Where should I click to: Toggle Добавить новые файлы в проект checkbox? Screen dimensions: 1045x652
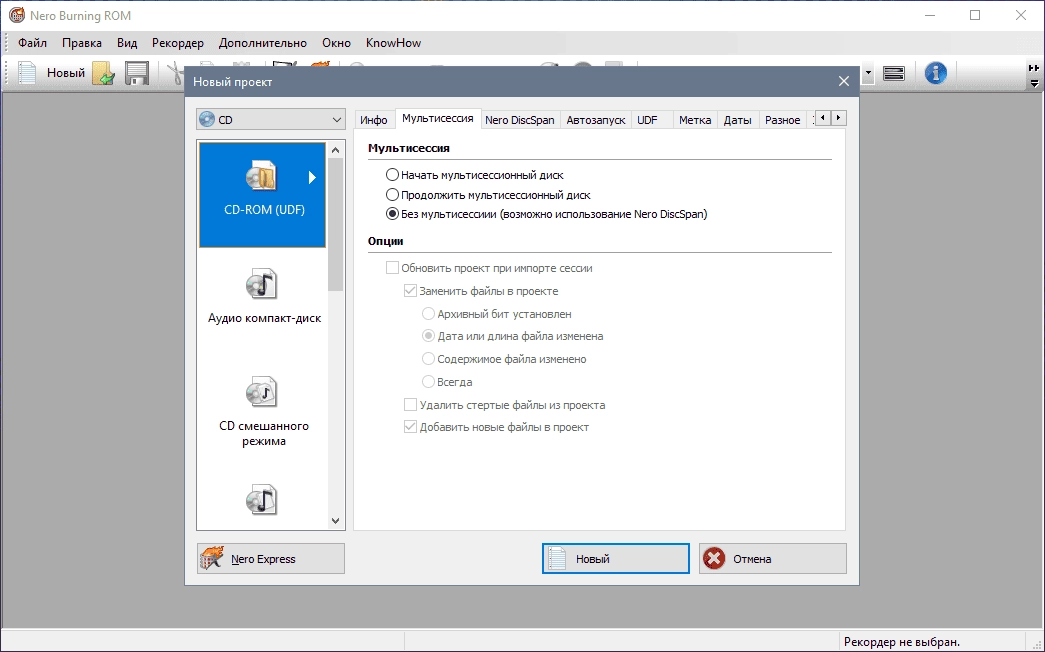tap(411, 427)
